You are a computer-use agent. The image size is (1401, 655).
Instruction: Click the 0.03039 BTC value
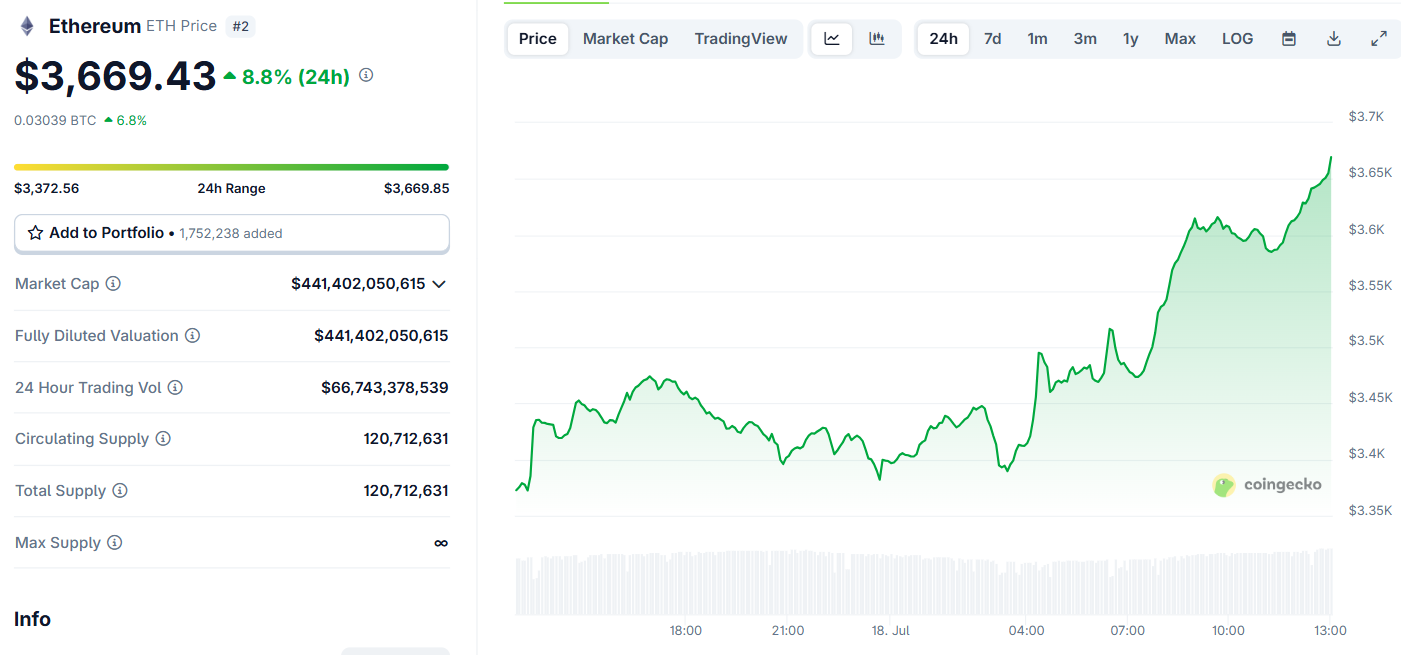[55, 120]
